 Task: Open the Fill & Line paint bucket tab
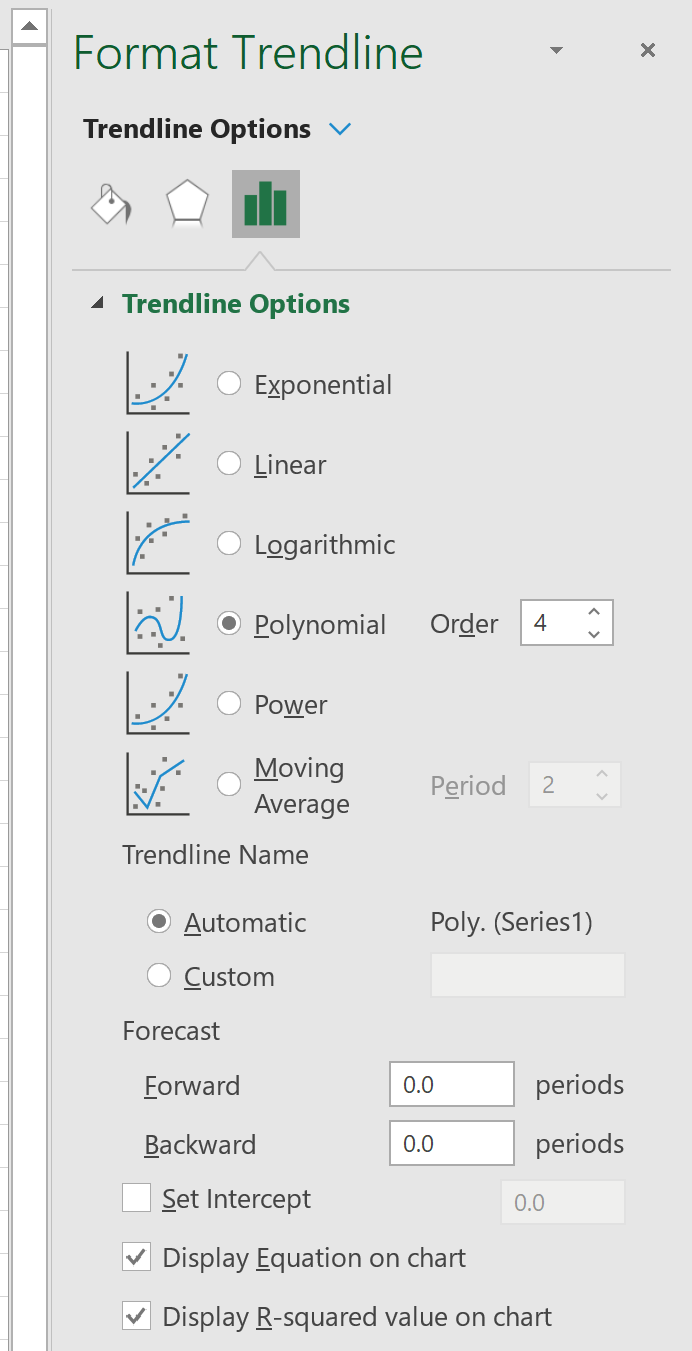pyautogui.click(x=111, y=204)
